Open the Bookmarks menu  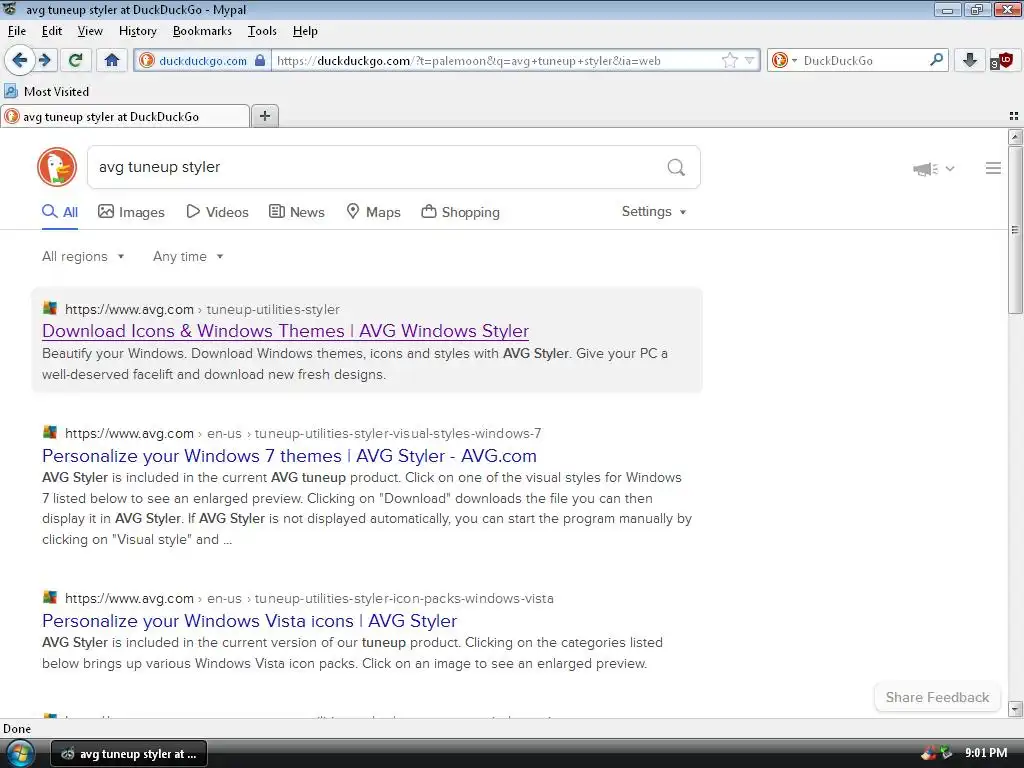202,31
